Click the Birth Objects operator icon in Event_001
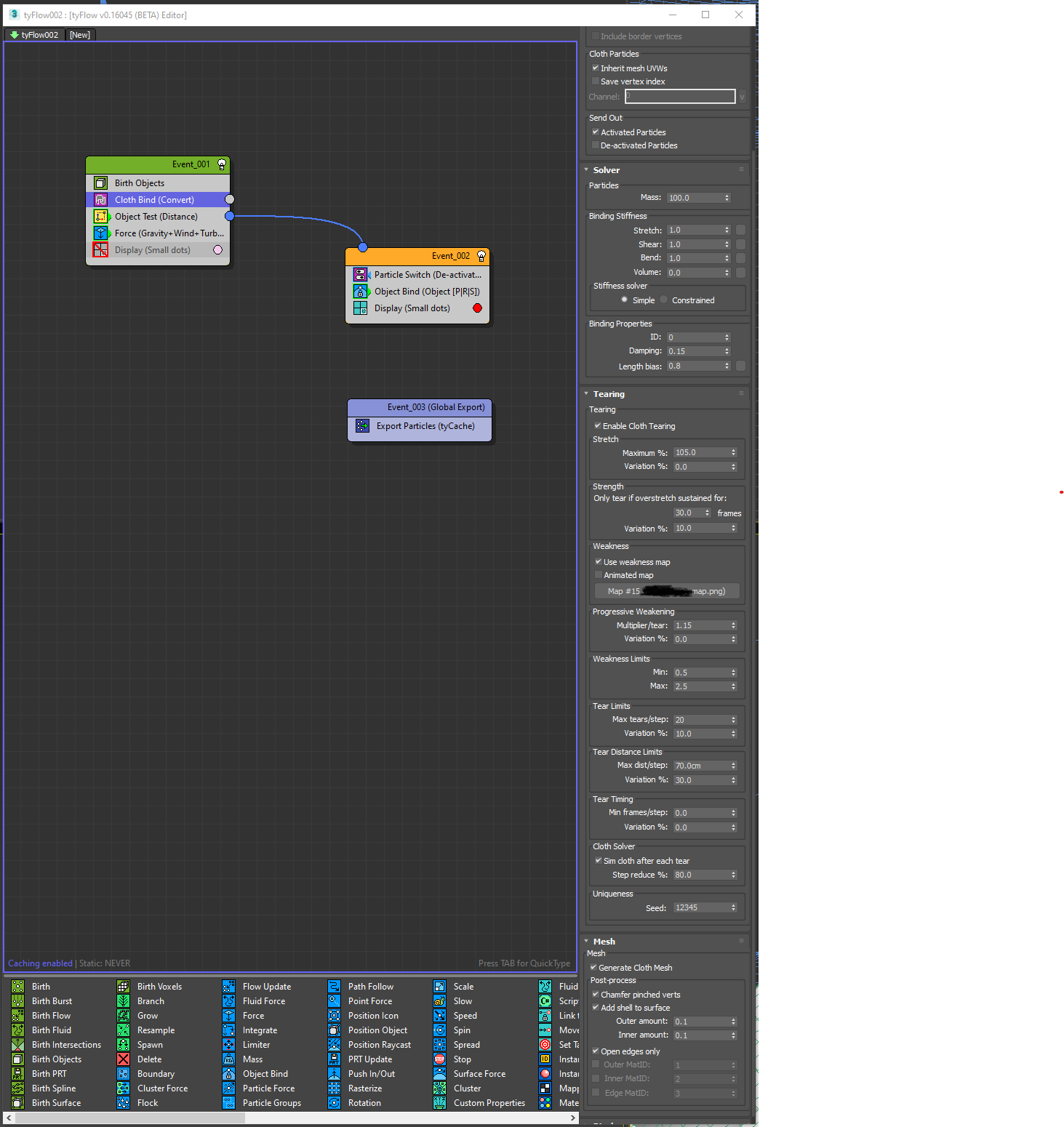 coord(101,183)
